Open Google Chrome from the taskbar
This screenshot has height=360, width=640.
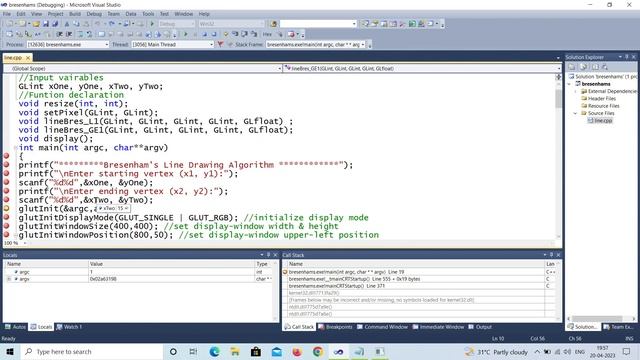click(x=318, y=351)
